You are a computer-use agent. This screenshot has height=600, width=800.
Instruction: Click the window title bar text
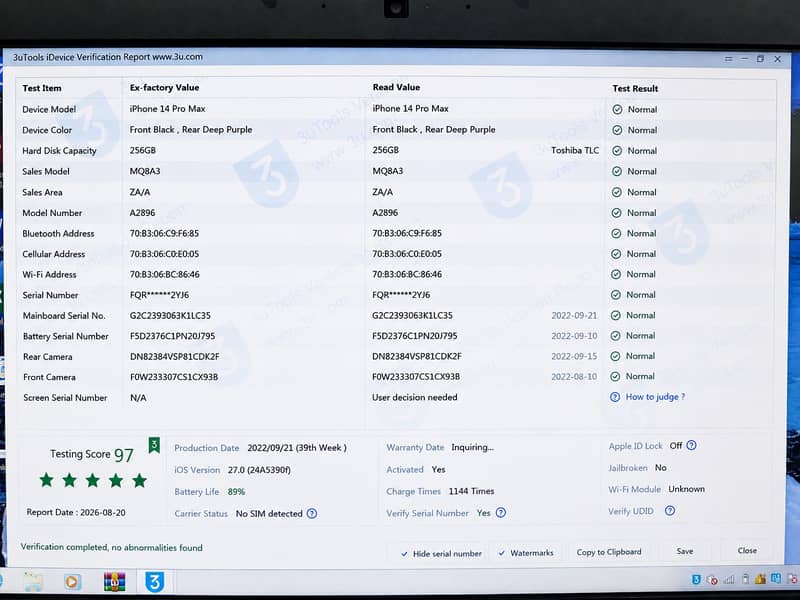[x=108, y=57]
